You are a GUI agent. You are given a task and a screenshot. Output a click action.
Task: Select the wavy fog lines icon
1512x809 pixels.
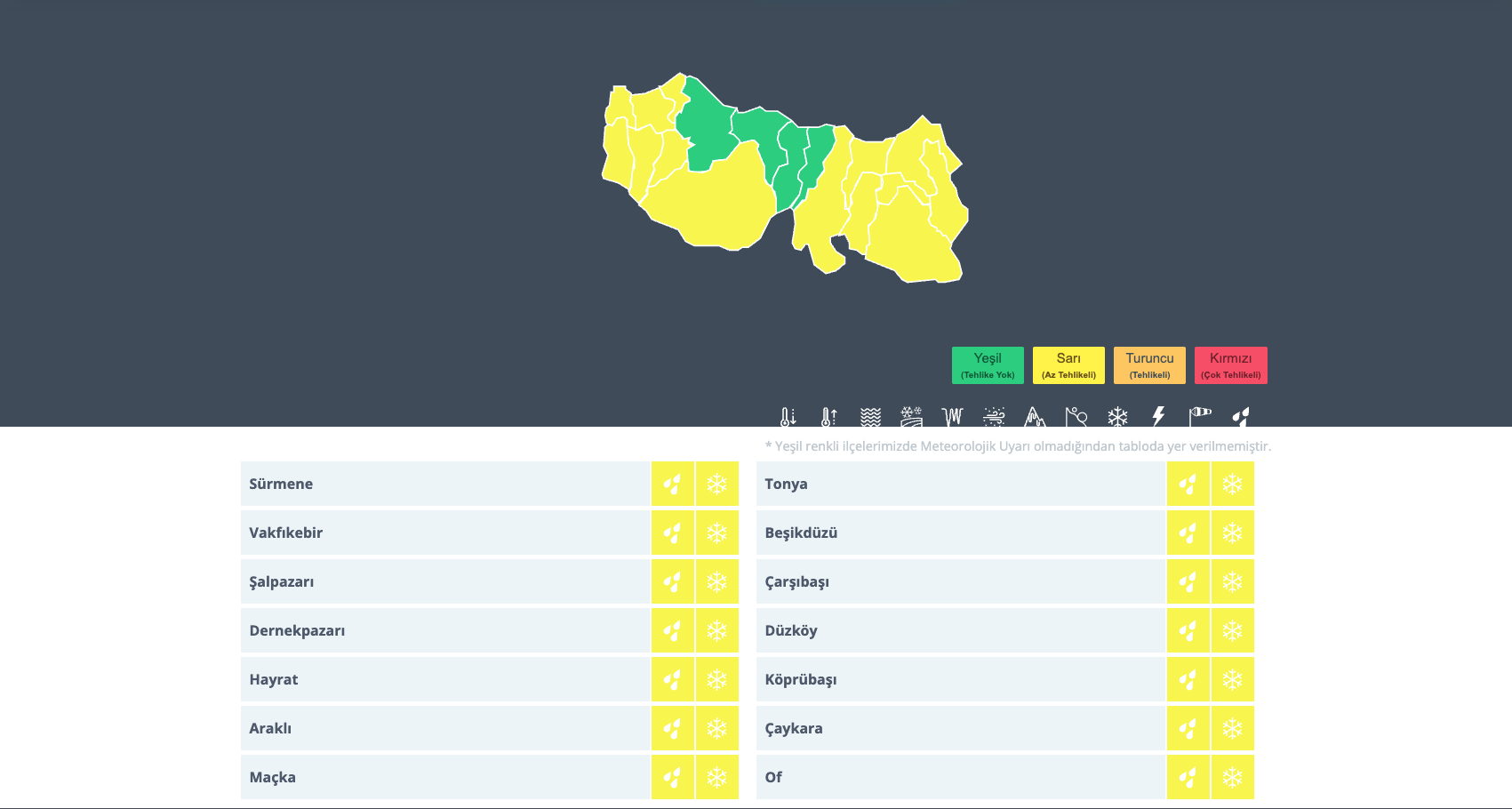(x=870, y=417)
